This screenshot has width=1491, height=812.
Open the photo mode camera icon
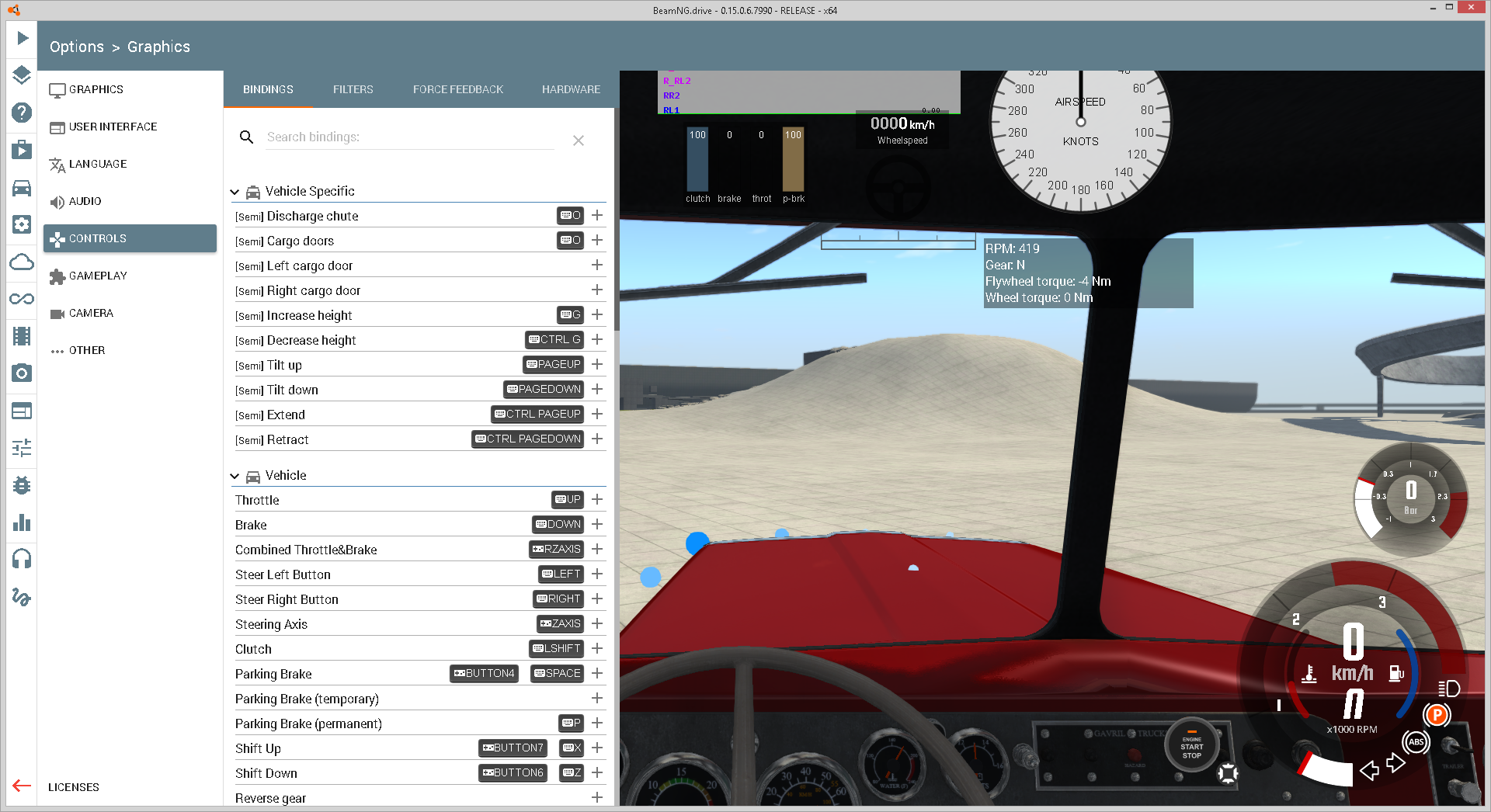[x=22, y=373]
